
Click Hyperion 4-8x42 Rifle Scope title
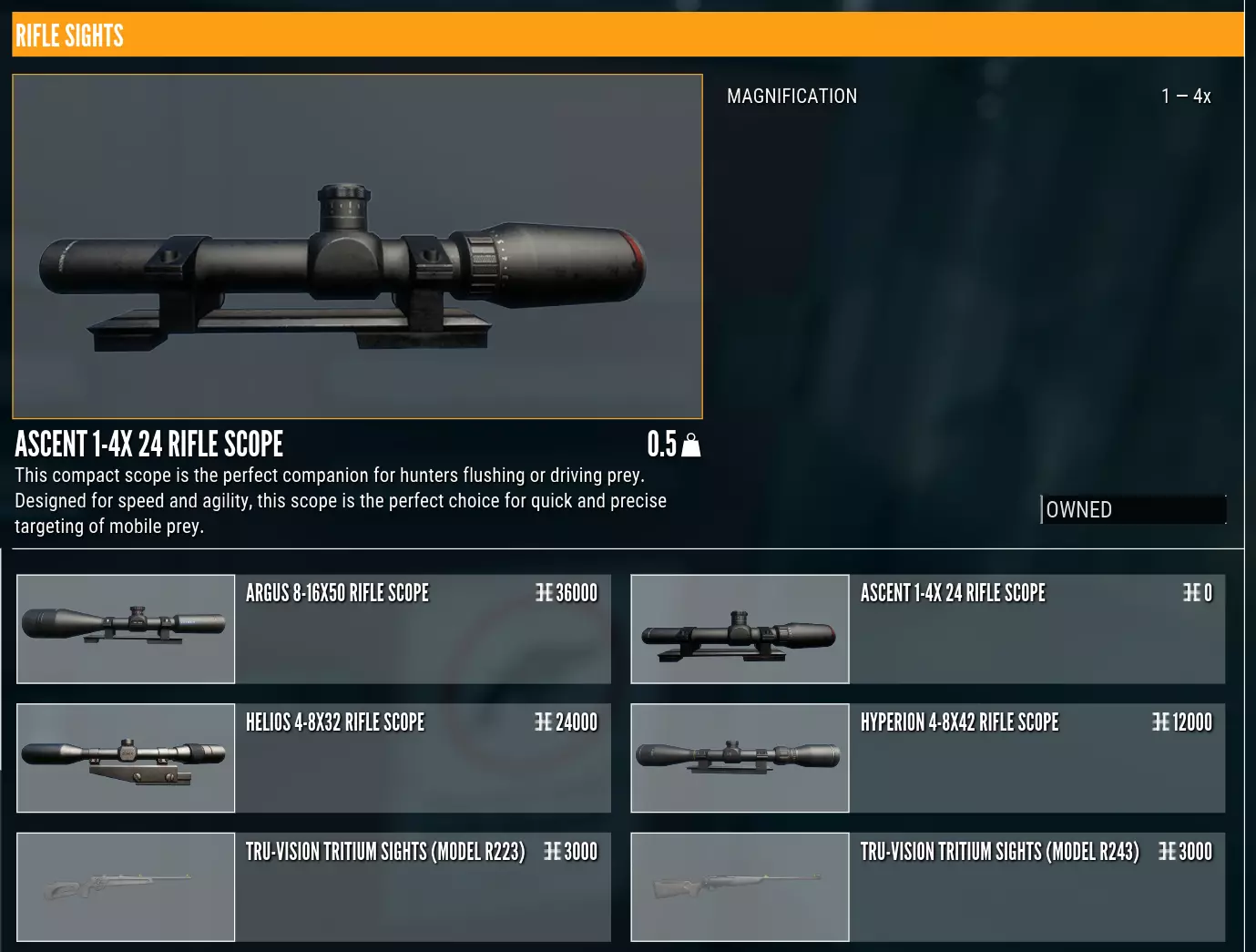(x=960, y=722)
